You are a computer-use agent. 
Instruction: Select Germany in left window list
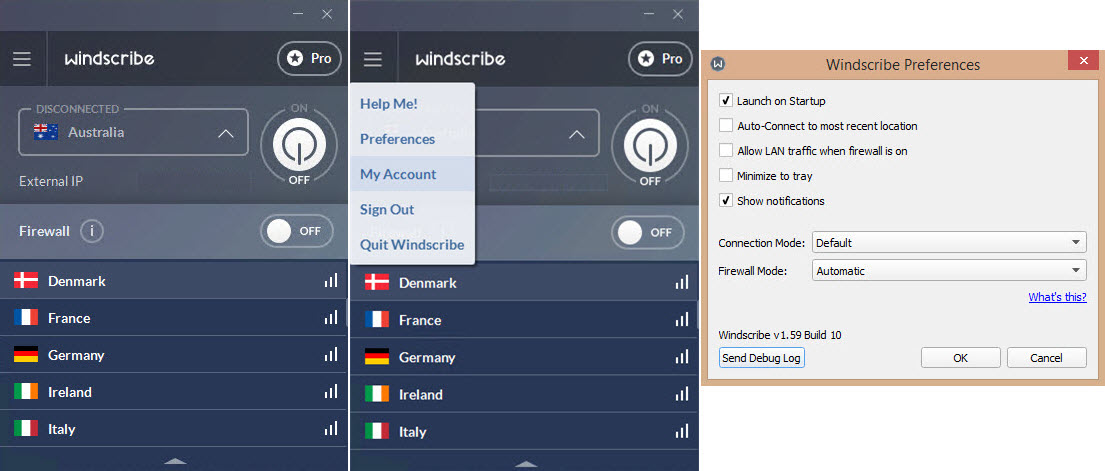click(x=173, y=355)
